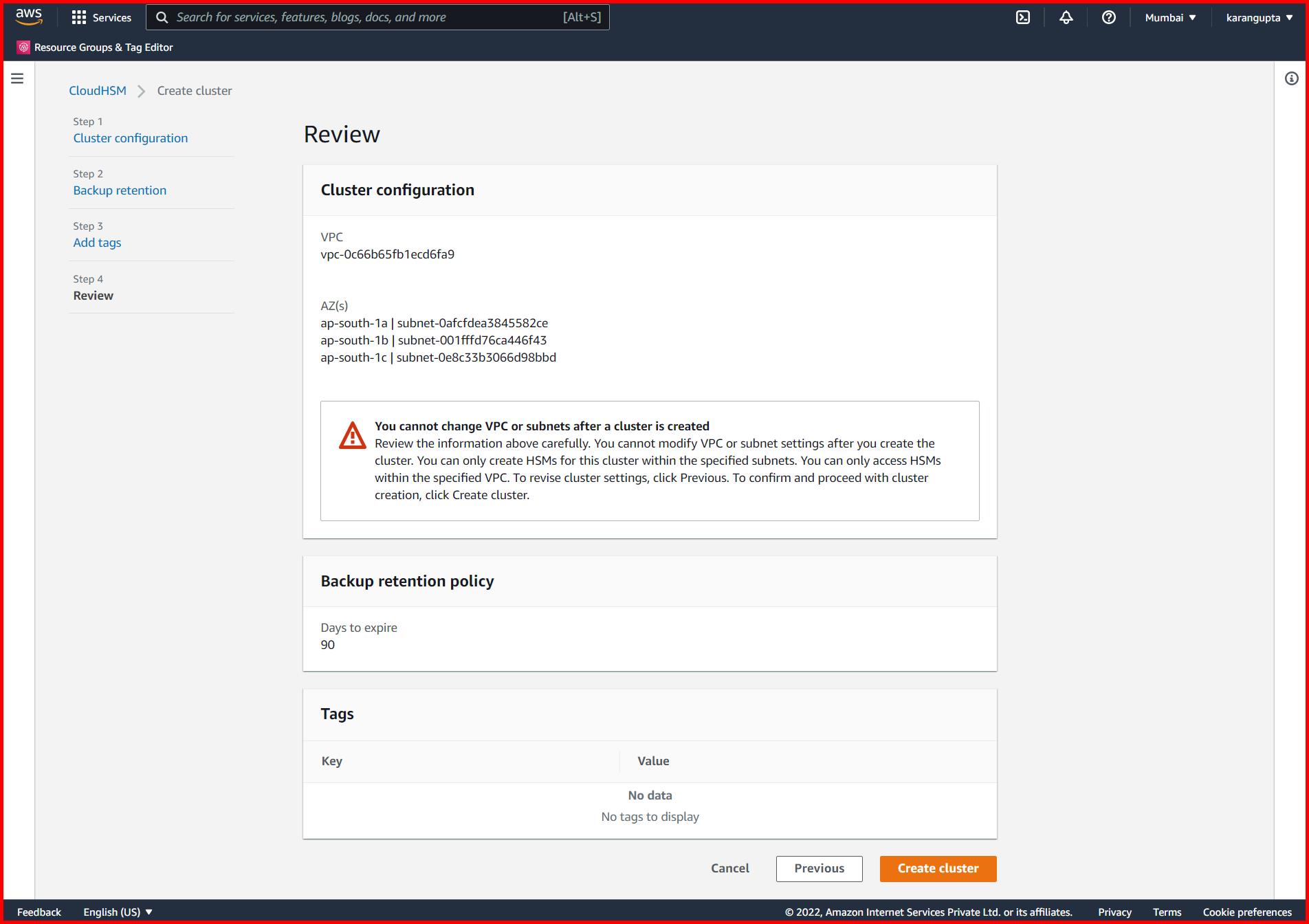This screenshot has width=1309, height=924.
Task: Click the search magnifier icon
Action: click(162, 17)
